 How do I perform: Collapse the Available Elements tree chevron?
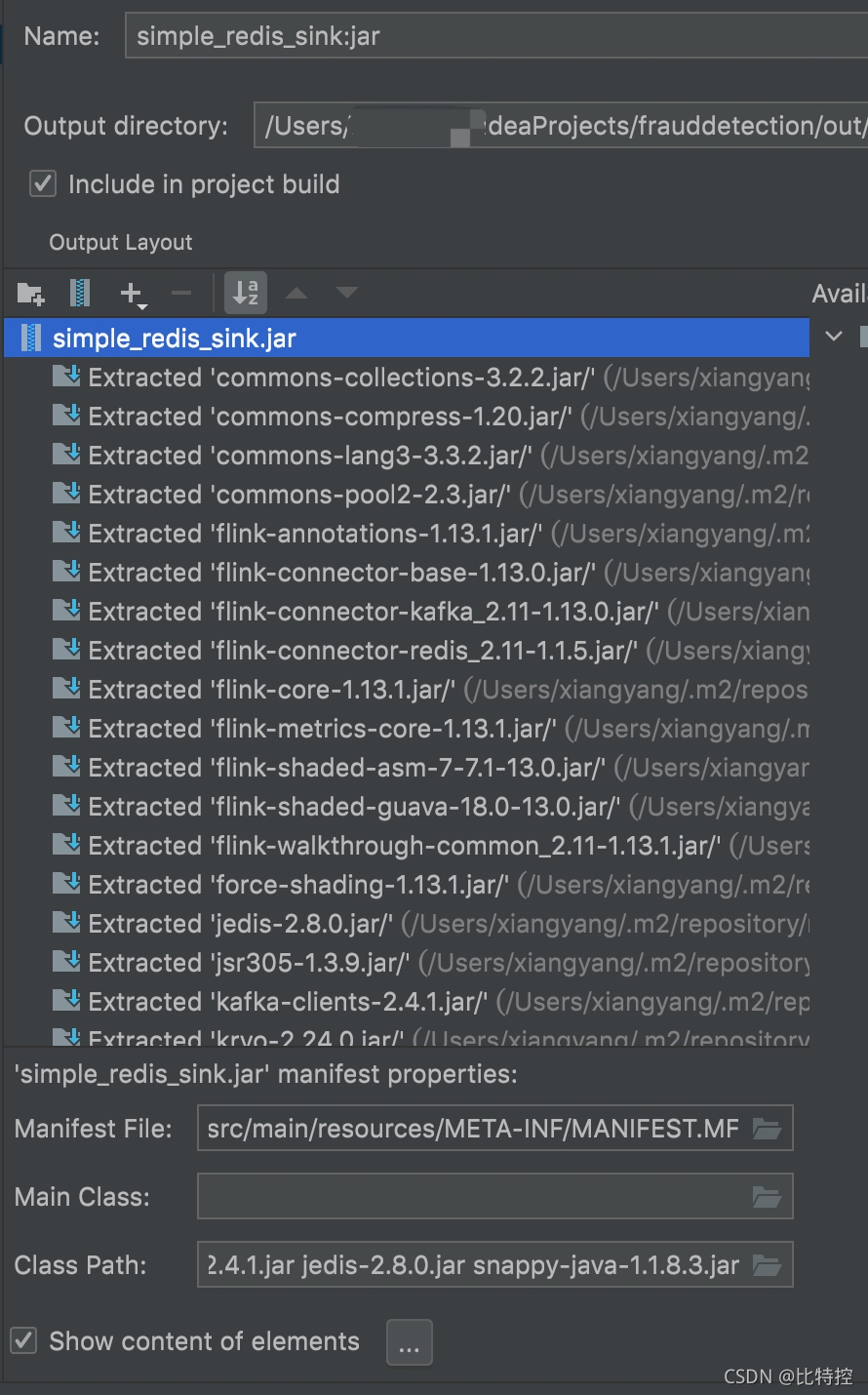click(834, 336)
